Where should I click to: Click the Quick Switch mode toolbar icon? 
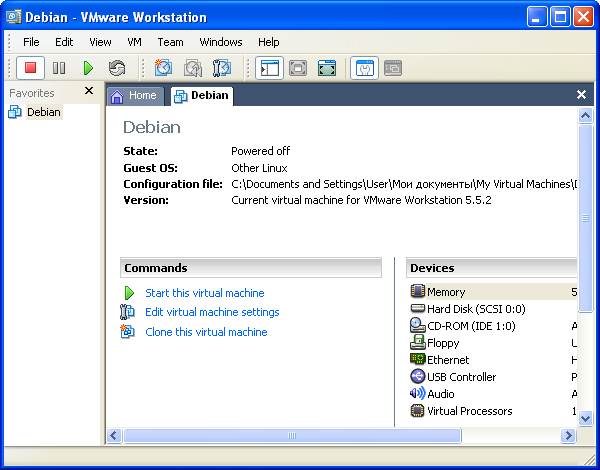click(298, 68)
